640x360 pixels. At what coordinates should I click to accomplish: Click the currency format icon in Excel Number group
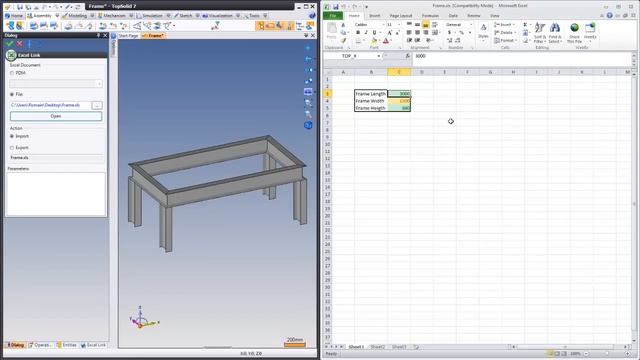tap(450, 33)
